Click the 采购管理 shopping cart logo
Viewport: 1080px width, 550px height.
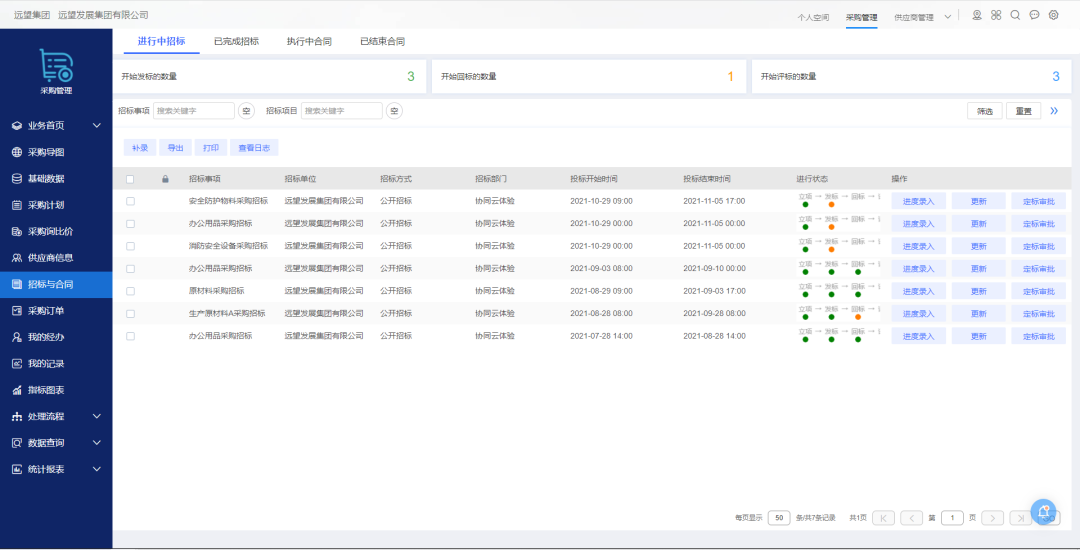click(56, 65)
